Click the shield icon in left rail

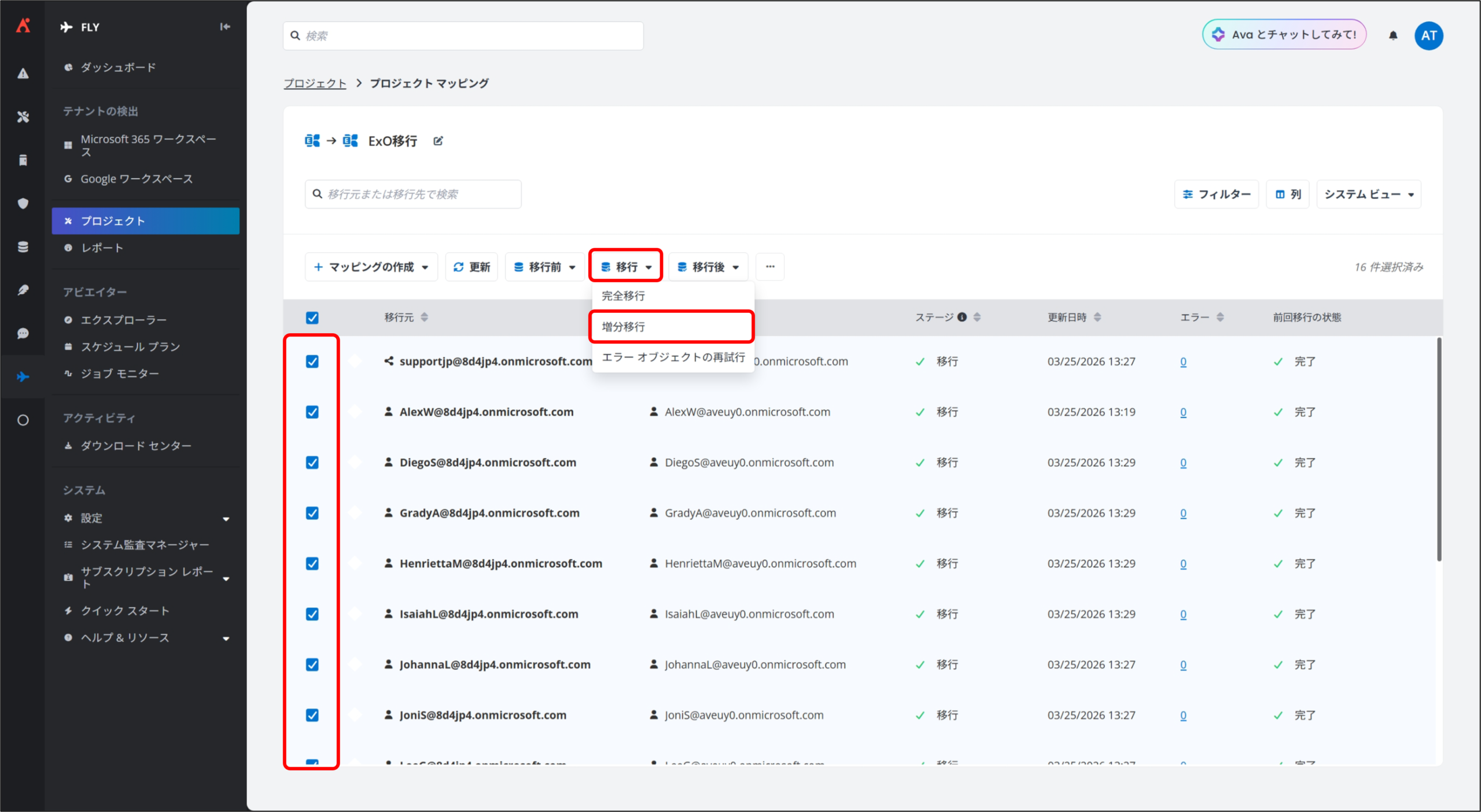(23, 204)
